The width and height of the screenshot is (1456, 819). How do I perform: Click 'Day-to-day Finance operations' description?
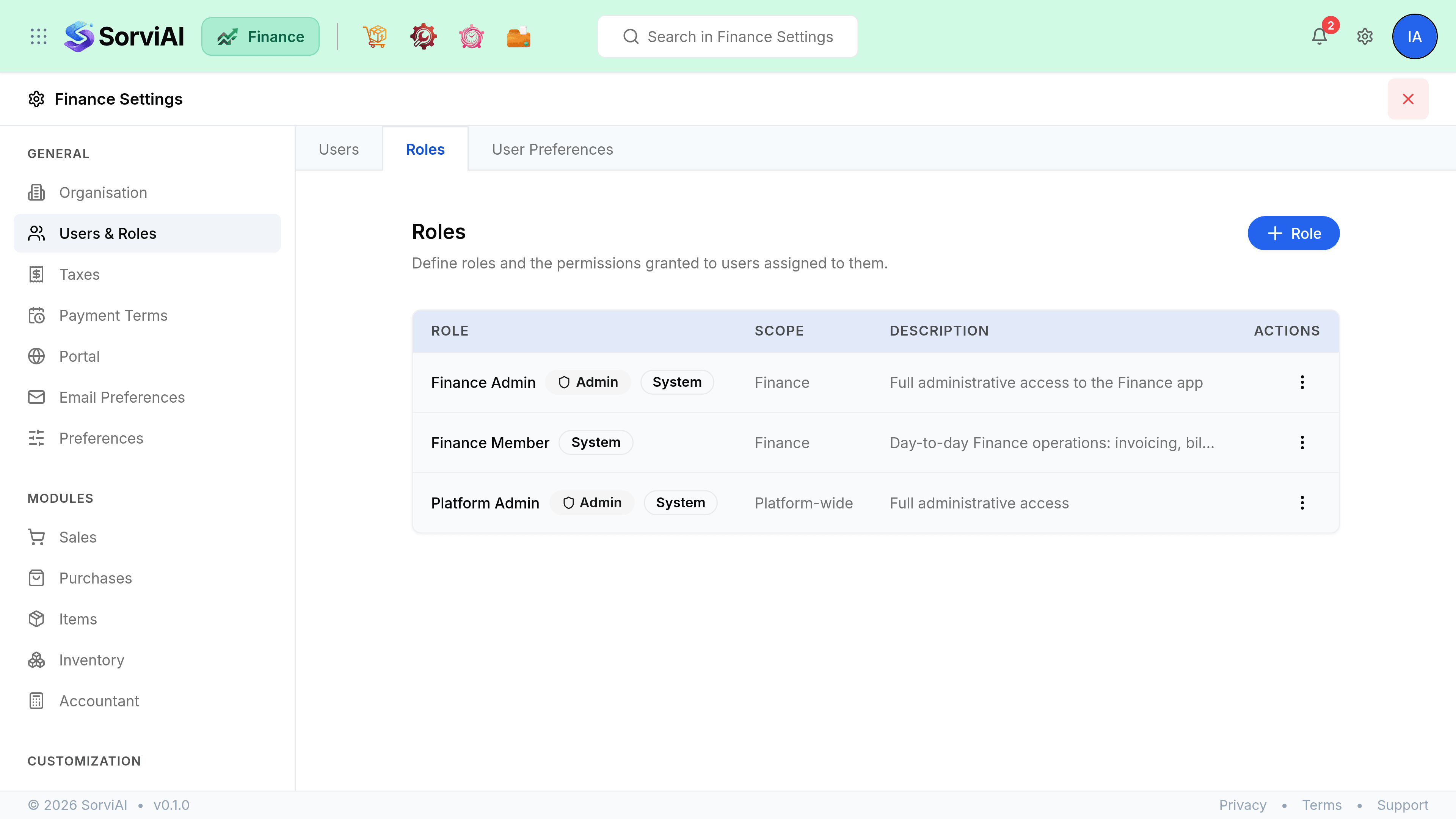click(1052, 442)
